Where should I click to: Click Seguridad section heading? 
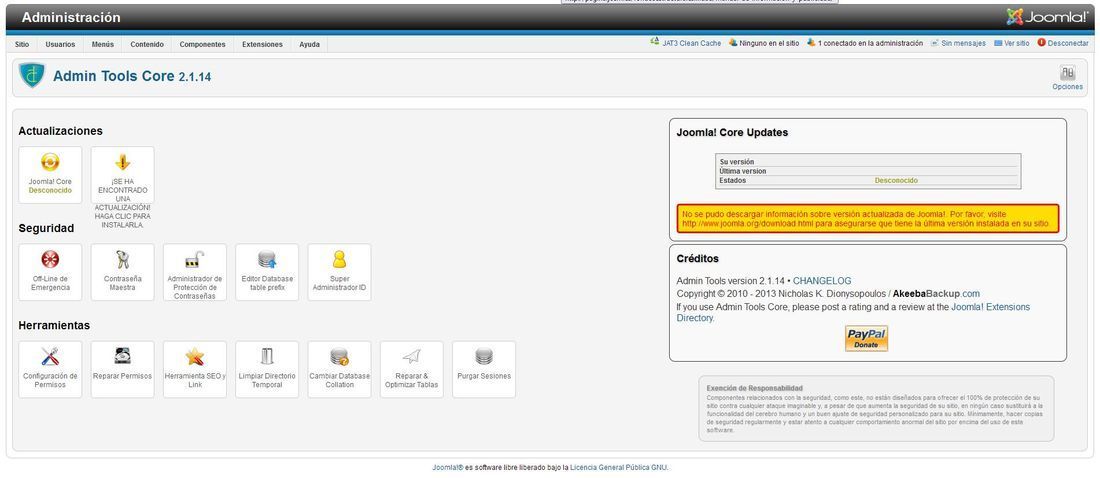(x=46, y=228)
